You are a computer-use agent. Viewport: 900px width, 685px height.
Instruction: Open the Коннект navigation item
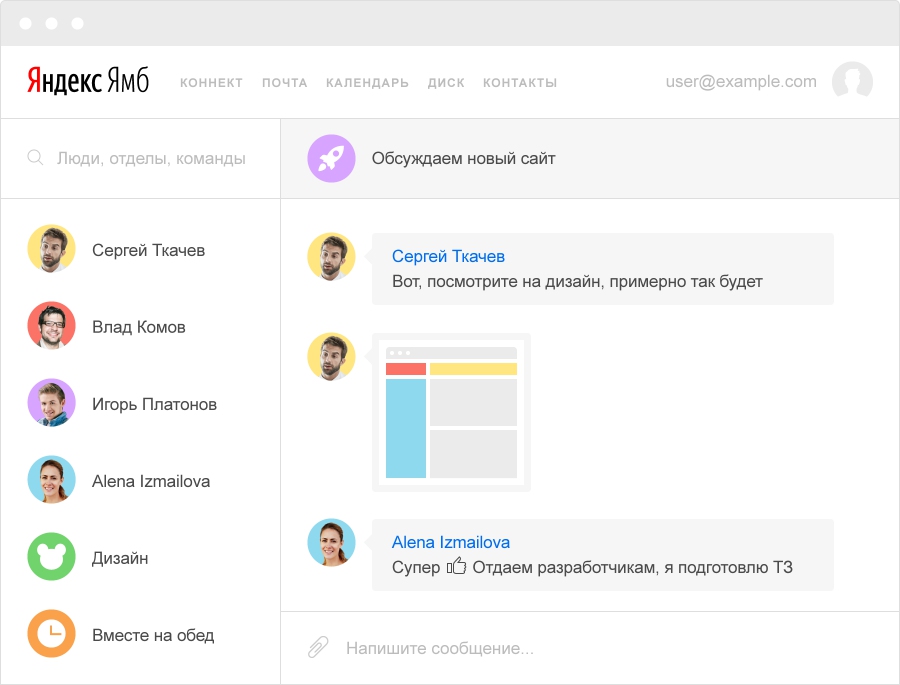pyautogui.click(x=211, y=83)
